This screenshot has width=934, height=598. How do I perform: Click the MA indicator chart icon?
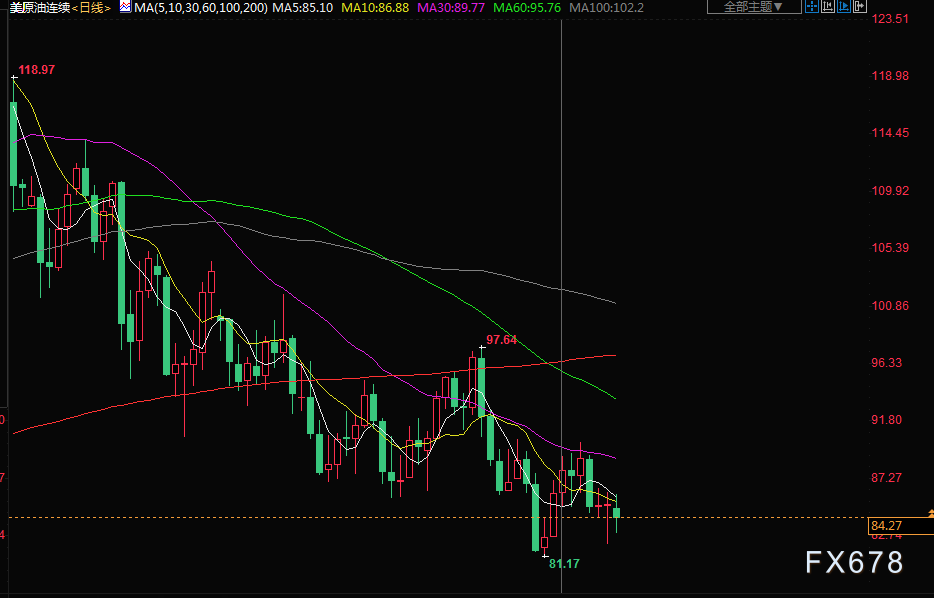pyautogui.click(x=124, y=7)
